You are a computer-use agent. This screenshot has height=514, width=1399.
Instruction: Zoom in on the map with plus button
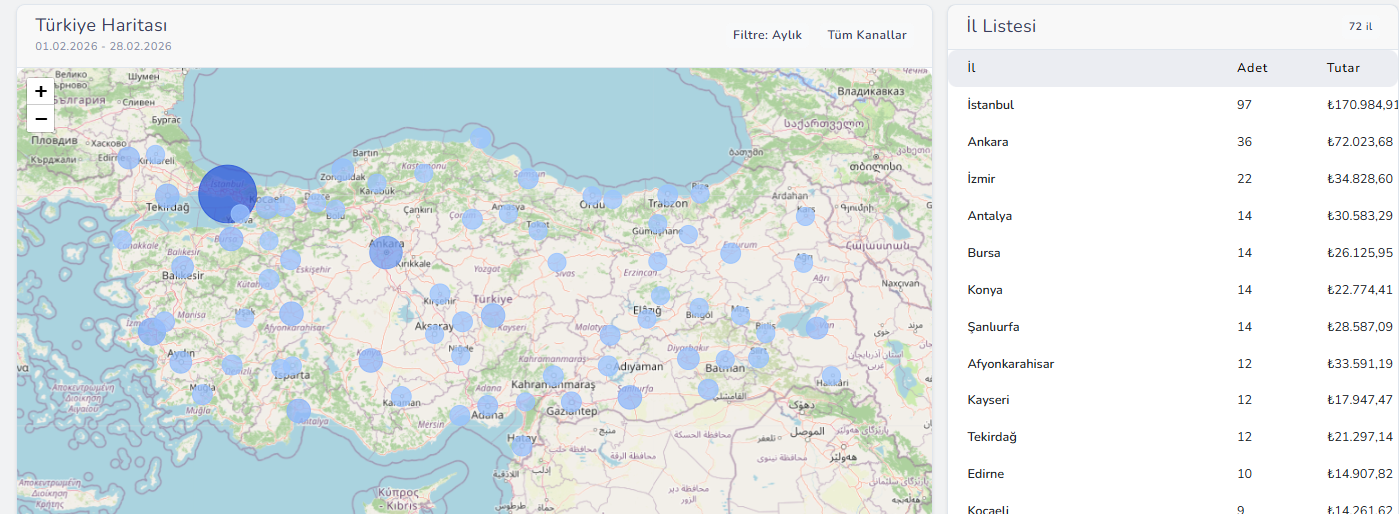(x=41, y=91)
